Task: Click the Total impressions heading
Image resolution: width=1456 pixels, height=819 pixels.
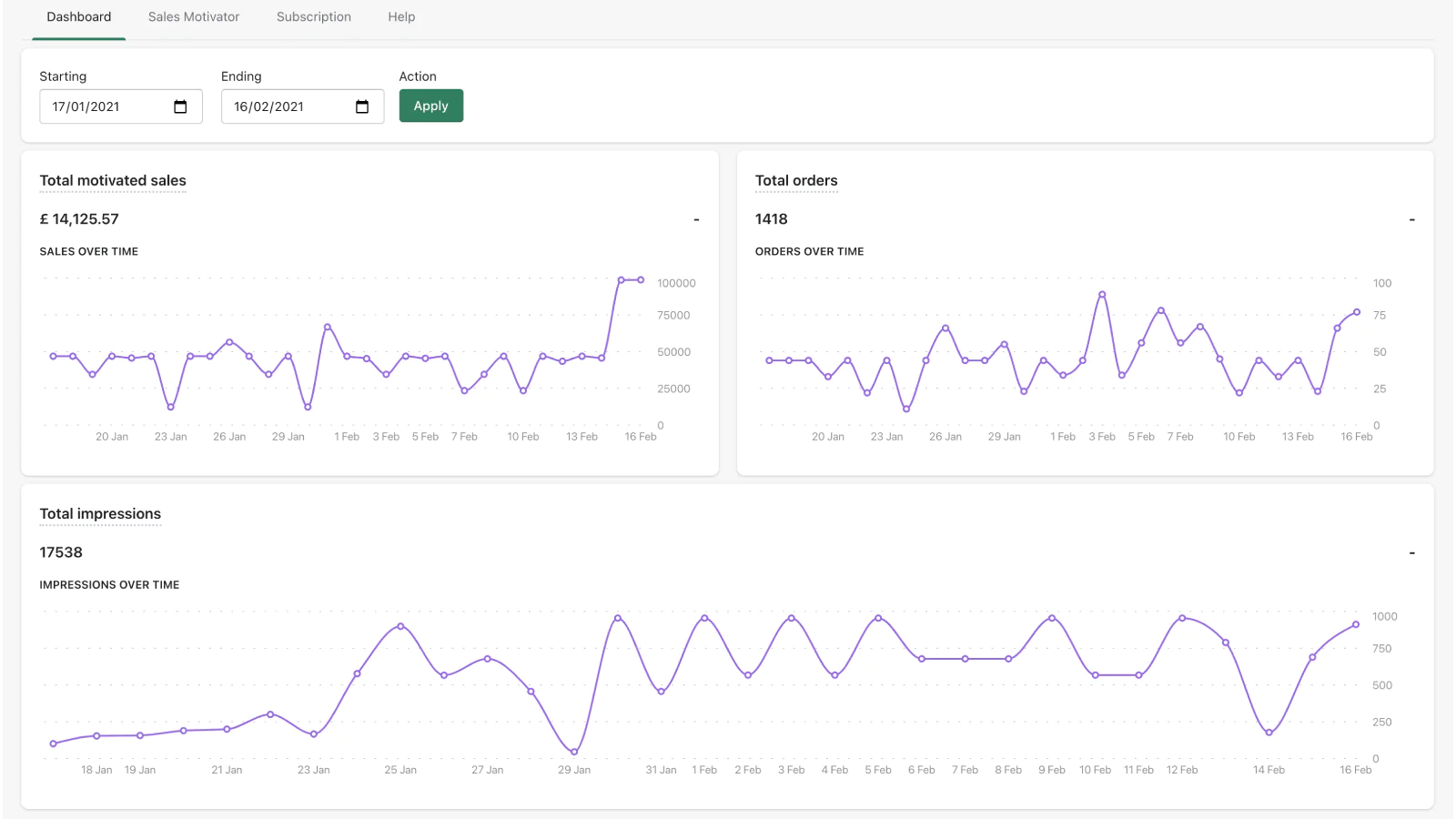Action: tap(100, 513)
